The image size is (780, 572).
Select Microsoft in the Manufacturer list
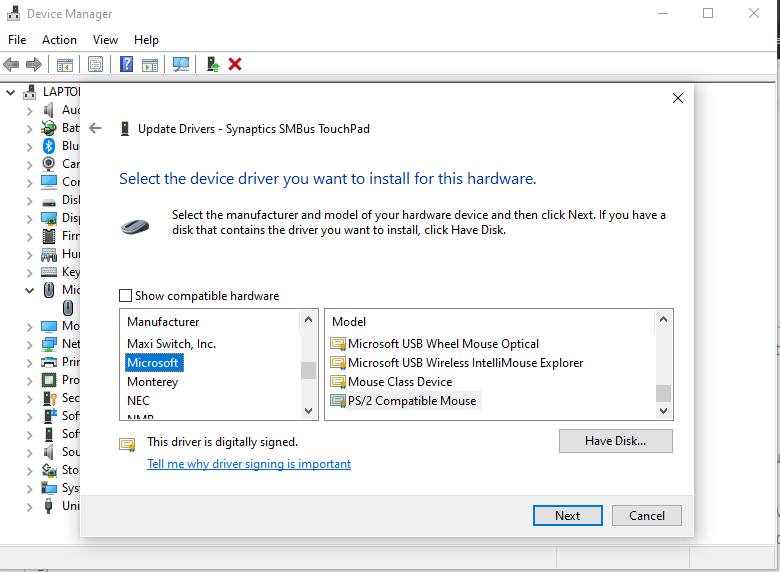tap(154, 363)
